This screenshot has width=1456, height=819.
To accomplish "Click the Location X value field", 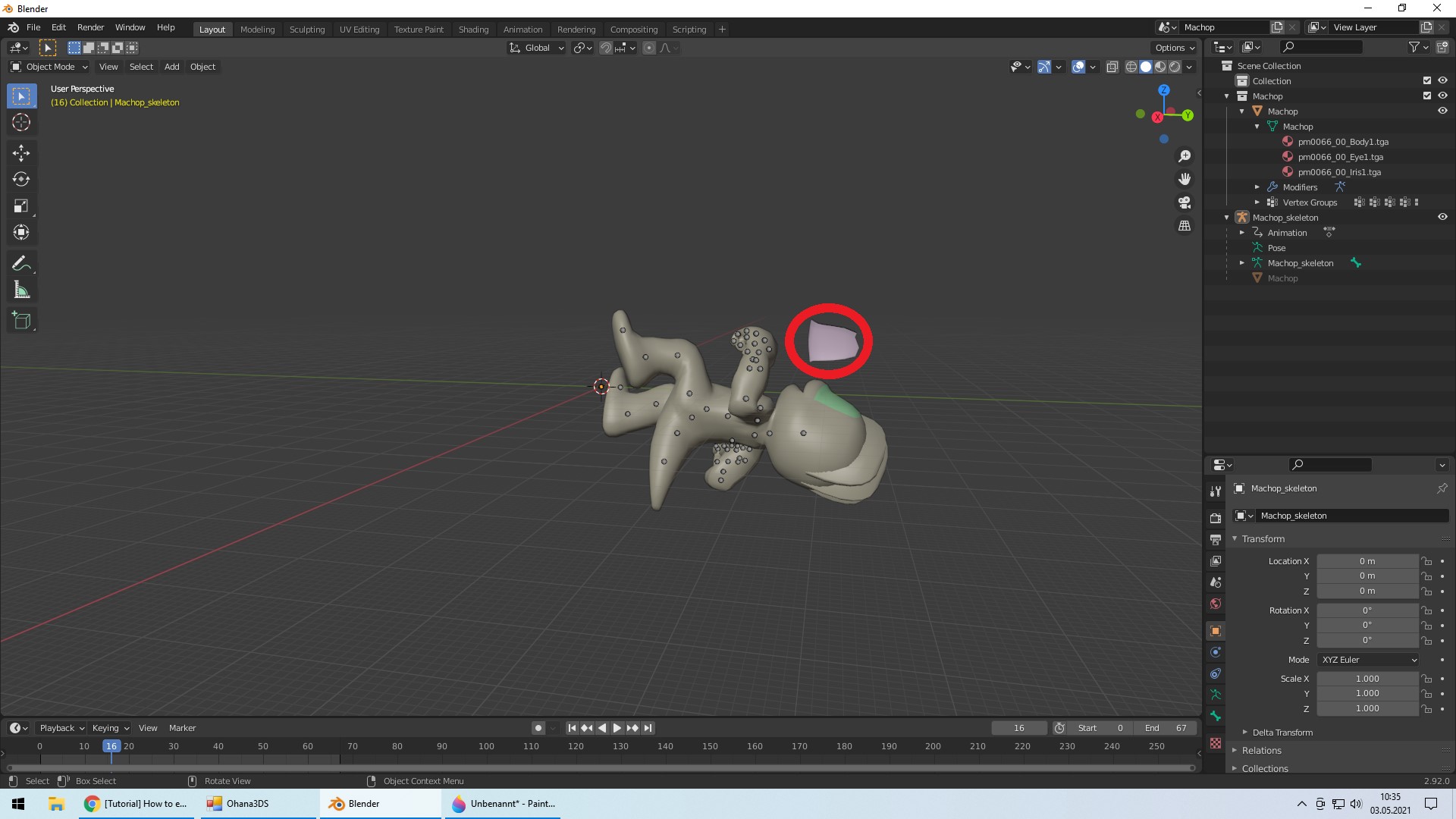I will [x=1367, y=561].
